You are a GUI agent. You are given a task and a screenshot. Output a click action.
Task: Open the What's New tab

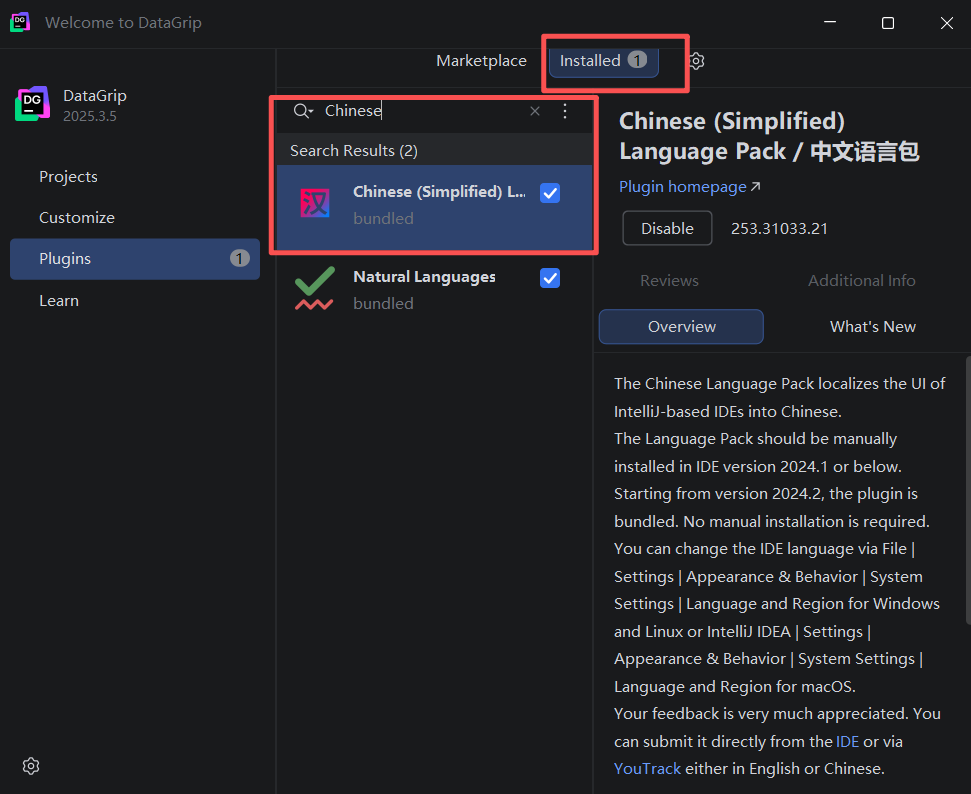(873, 326)
